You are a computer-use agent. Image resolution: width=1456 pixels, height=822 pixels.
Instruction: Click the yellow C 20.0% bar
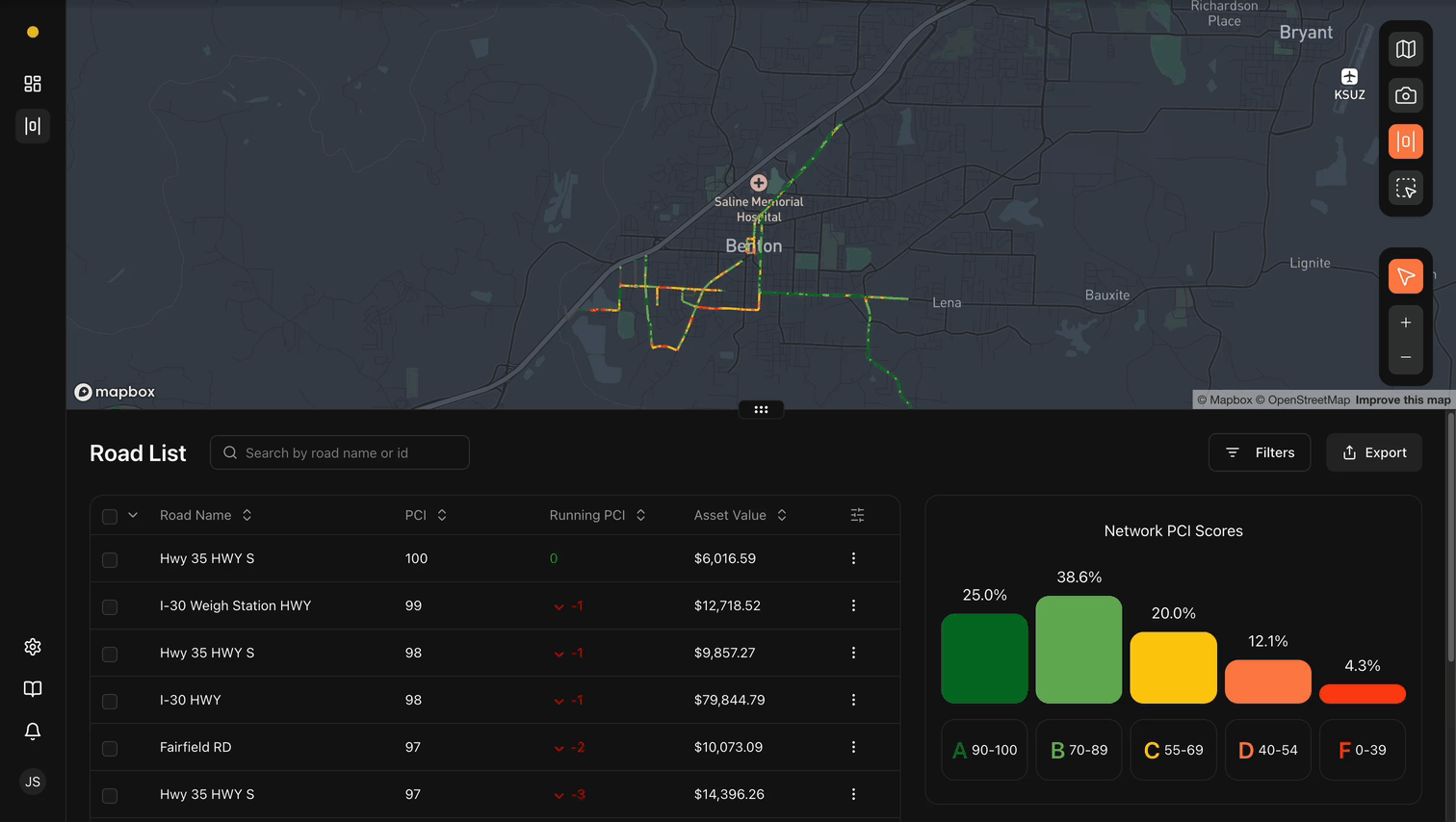coord(1173,668)
